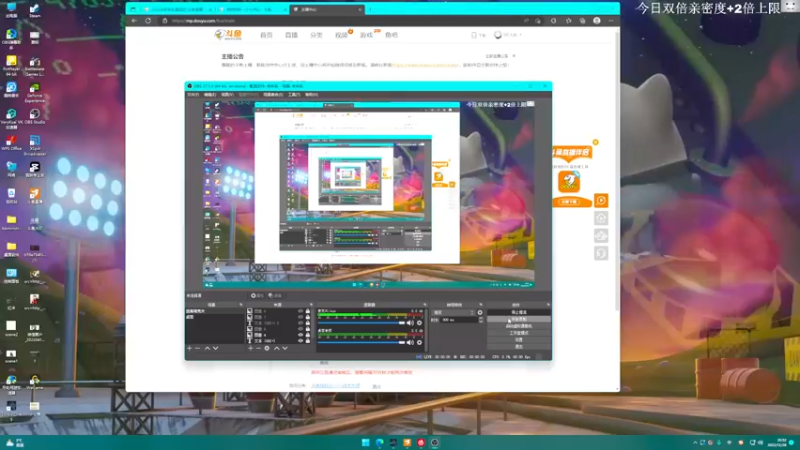Open the browser profile avatar icon

point(596,21)
